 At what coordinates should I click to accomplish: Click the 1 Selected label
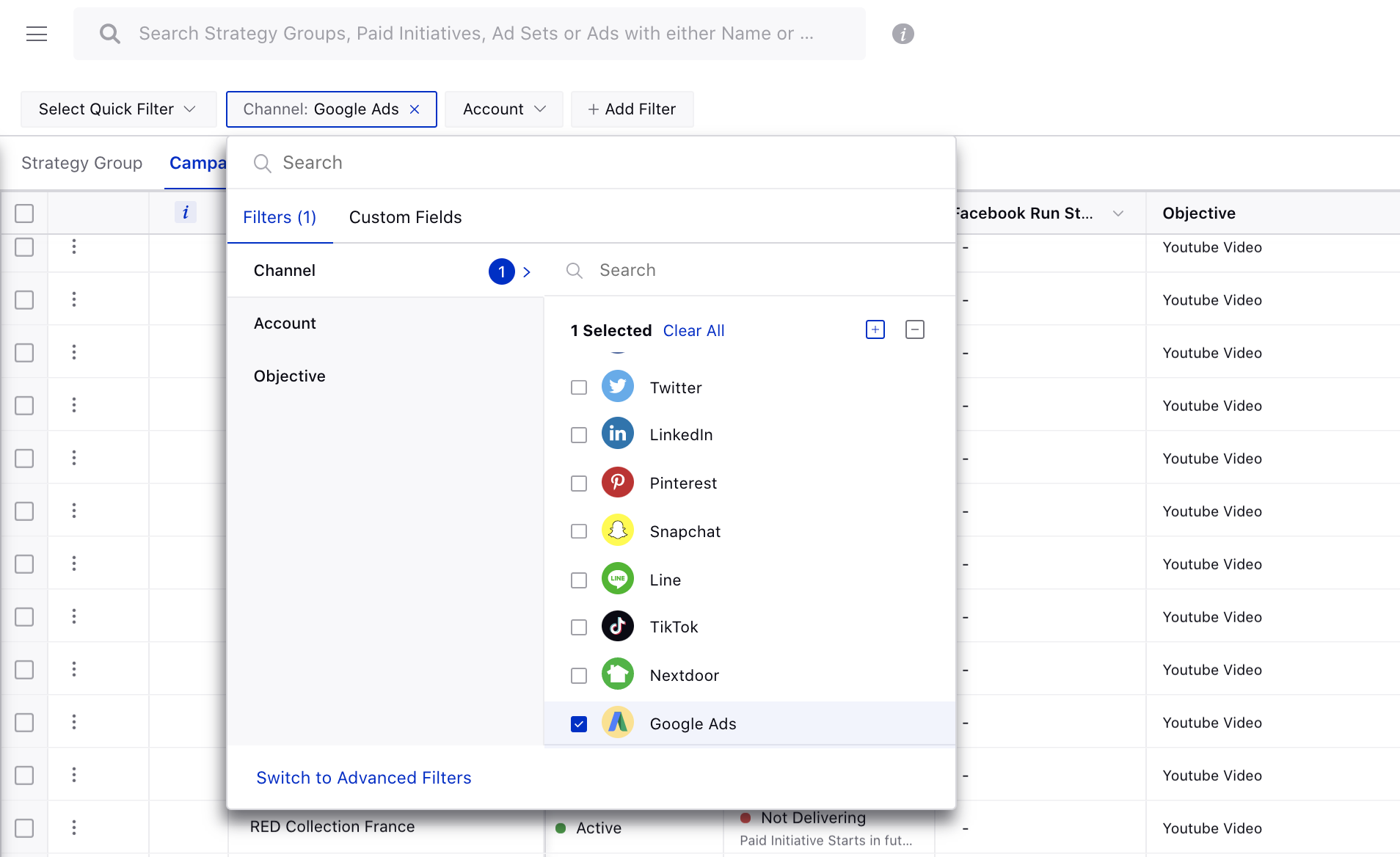point(611,331)
